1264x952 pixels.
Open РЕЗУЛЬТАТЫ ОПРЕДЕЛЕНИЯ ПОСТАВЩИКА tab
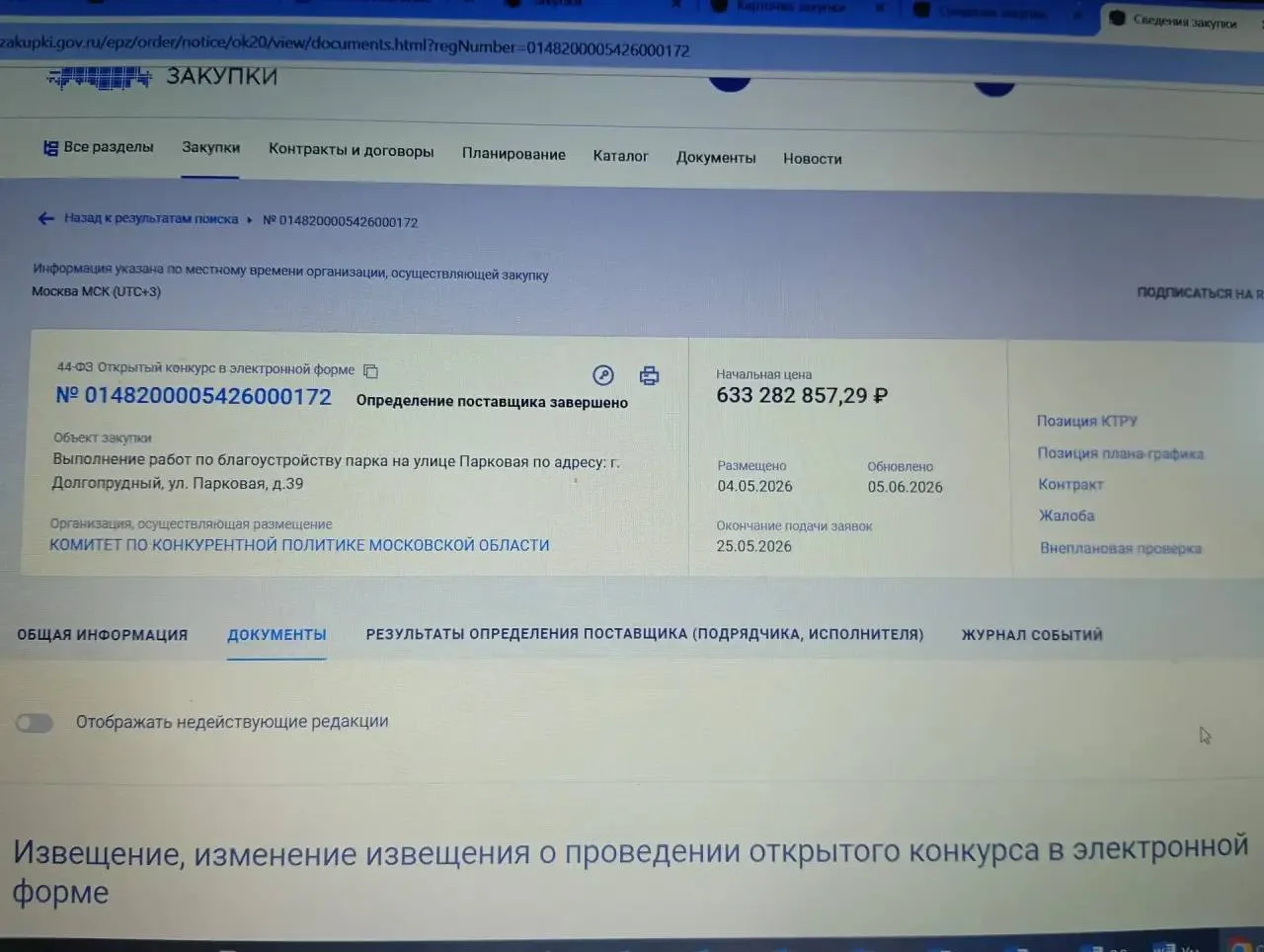point(645,634)
